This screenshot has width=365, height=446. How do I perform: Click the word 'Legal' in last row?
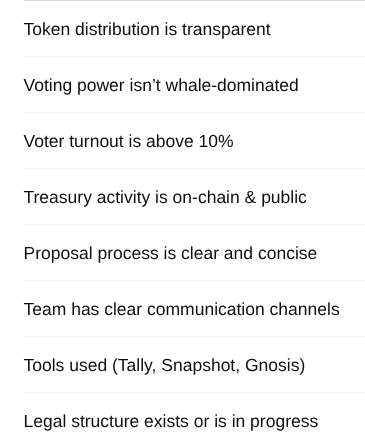pos(45,422)
